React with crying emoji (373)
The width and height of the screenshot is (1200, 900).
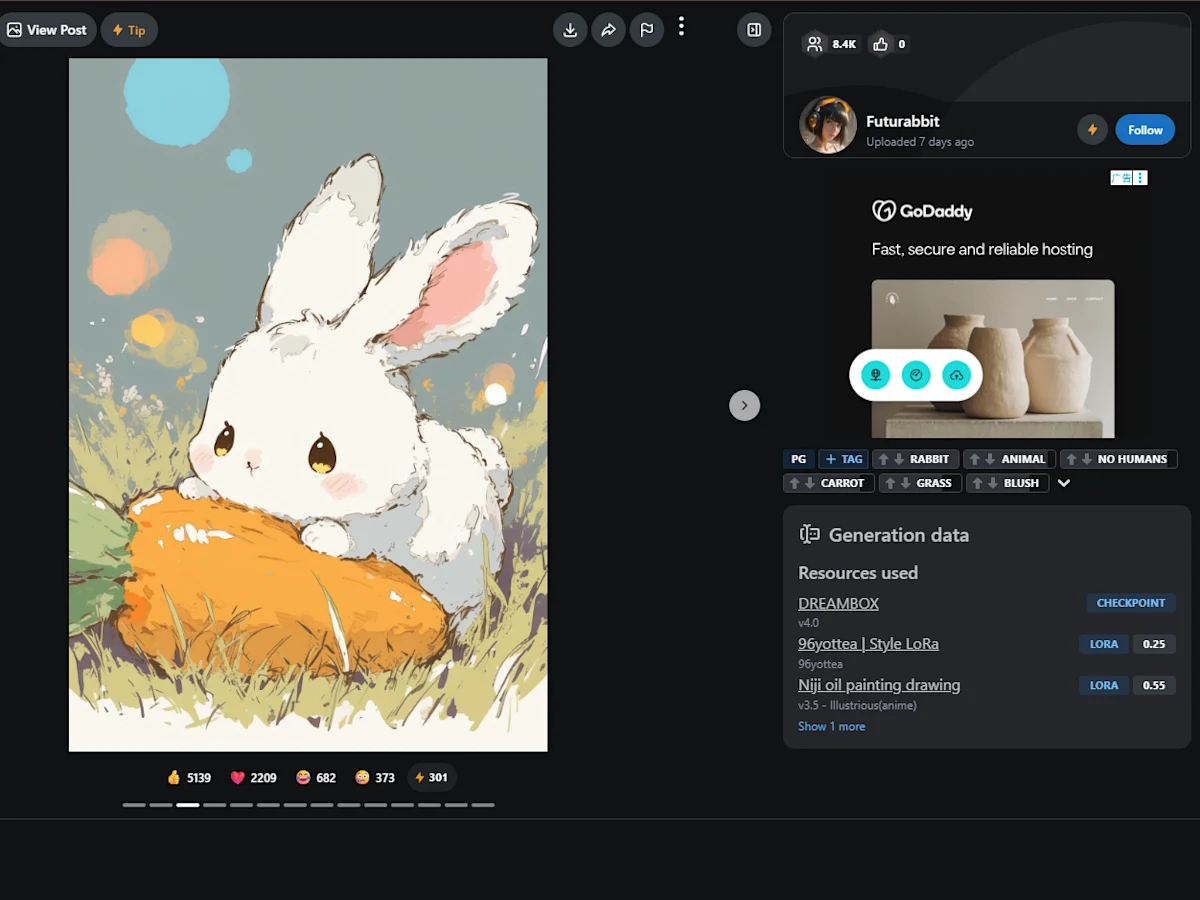(x=375, y=777)
